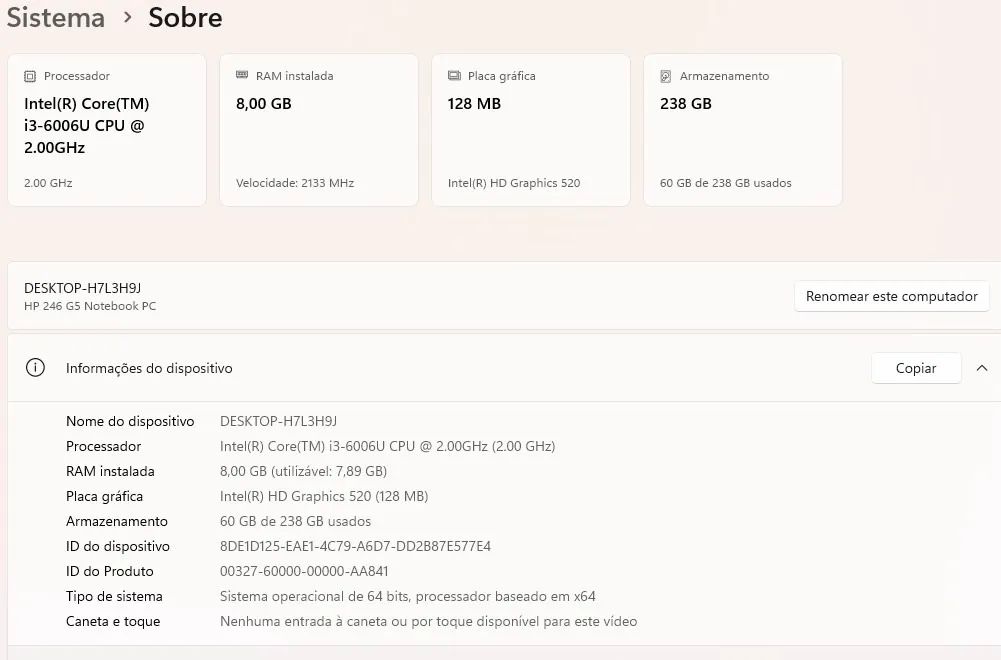Click the ID do dispositivo label
1001x660 pixels.
(x=118, y=546)
